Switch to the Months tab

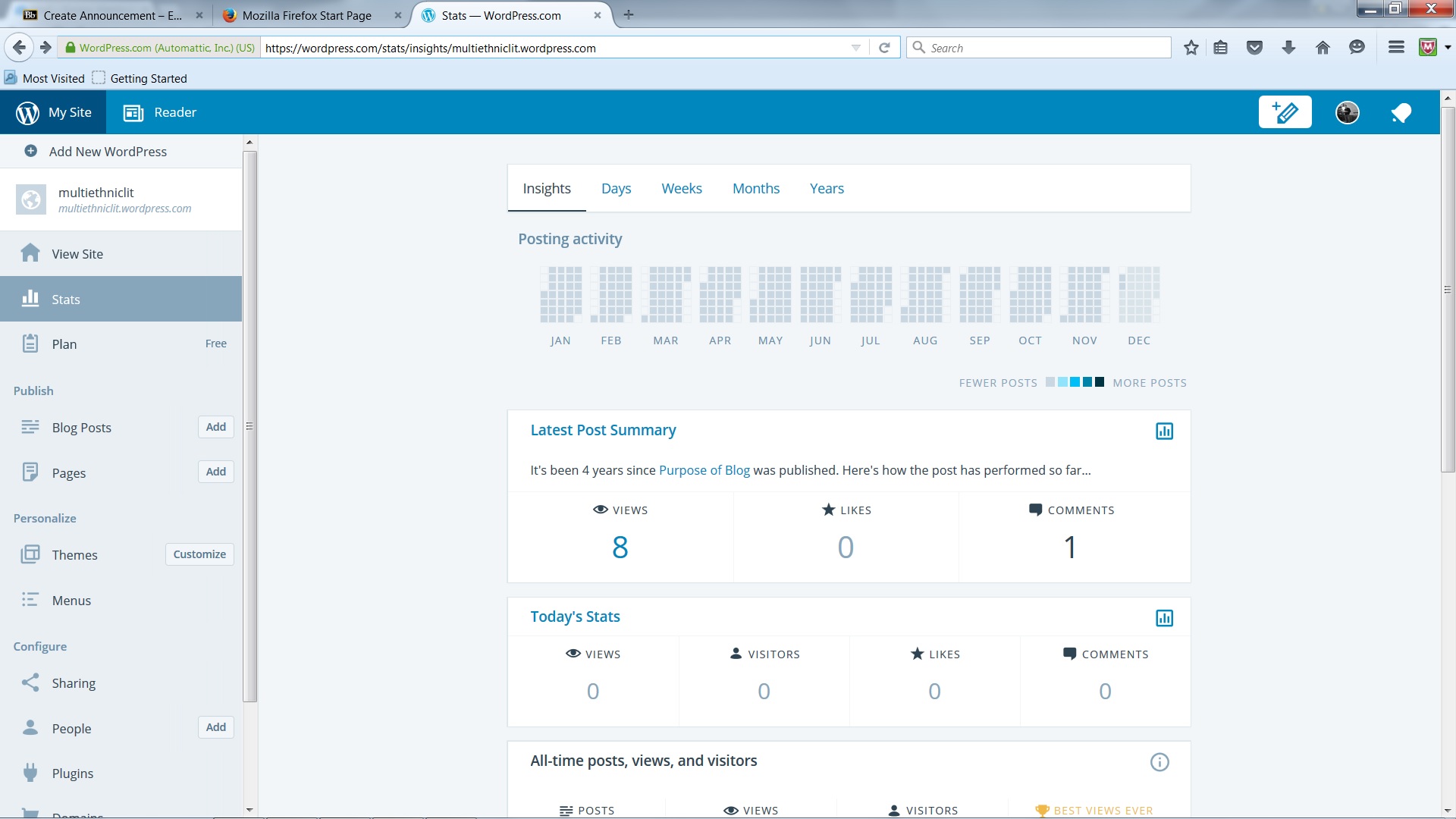click(756, 188)
